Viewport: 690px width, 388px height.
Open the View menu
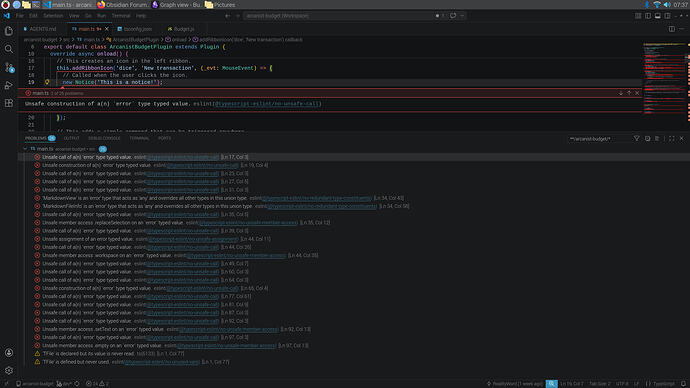74,16
